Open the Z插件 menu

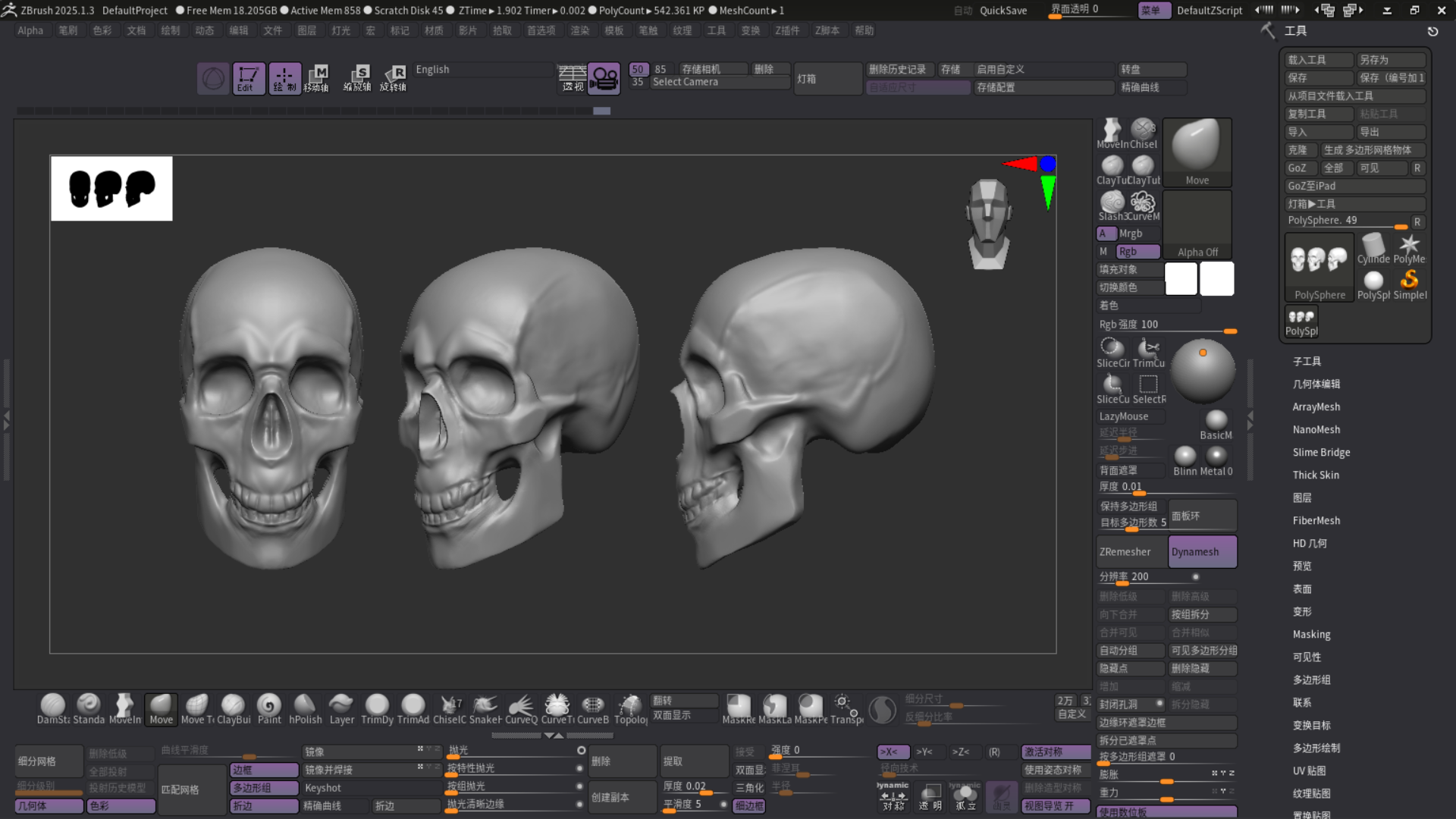(x=787, y=30)
